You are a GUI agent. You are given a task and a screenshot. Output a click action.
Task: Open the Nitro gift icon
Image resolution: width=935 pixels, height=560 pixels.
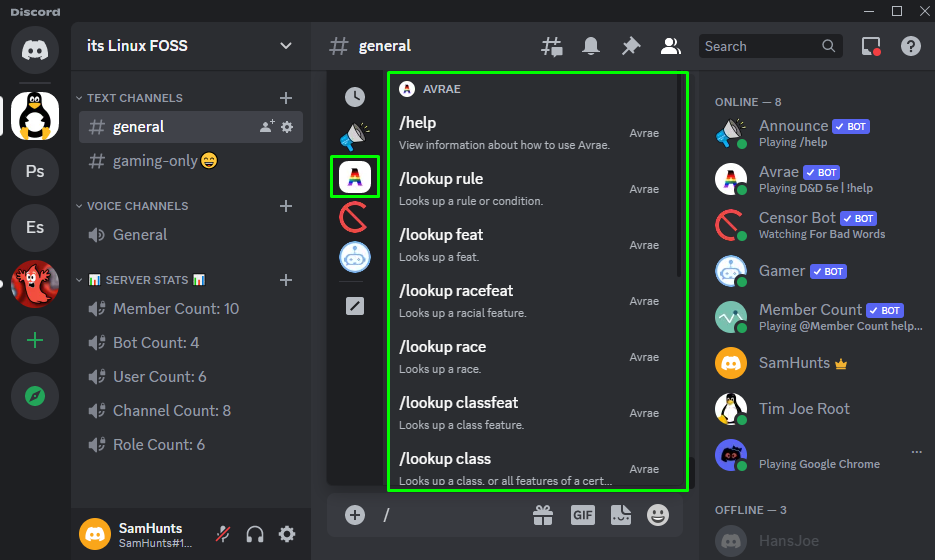pyautogui.click(x=543, y=515)
